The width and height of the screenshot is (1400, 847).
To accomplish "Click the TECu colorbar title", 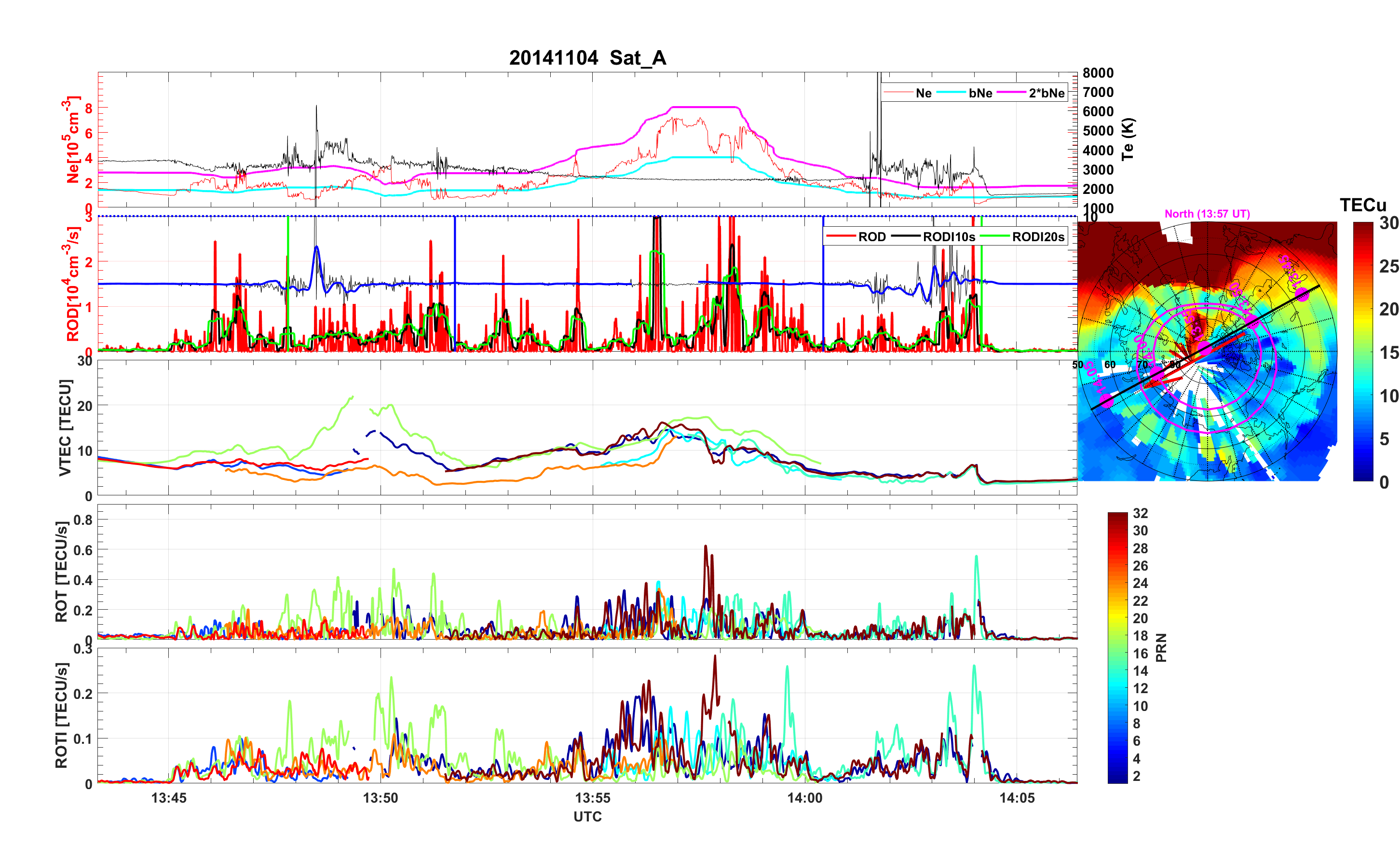I will 1362,205.
